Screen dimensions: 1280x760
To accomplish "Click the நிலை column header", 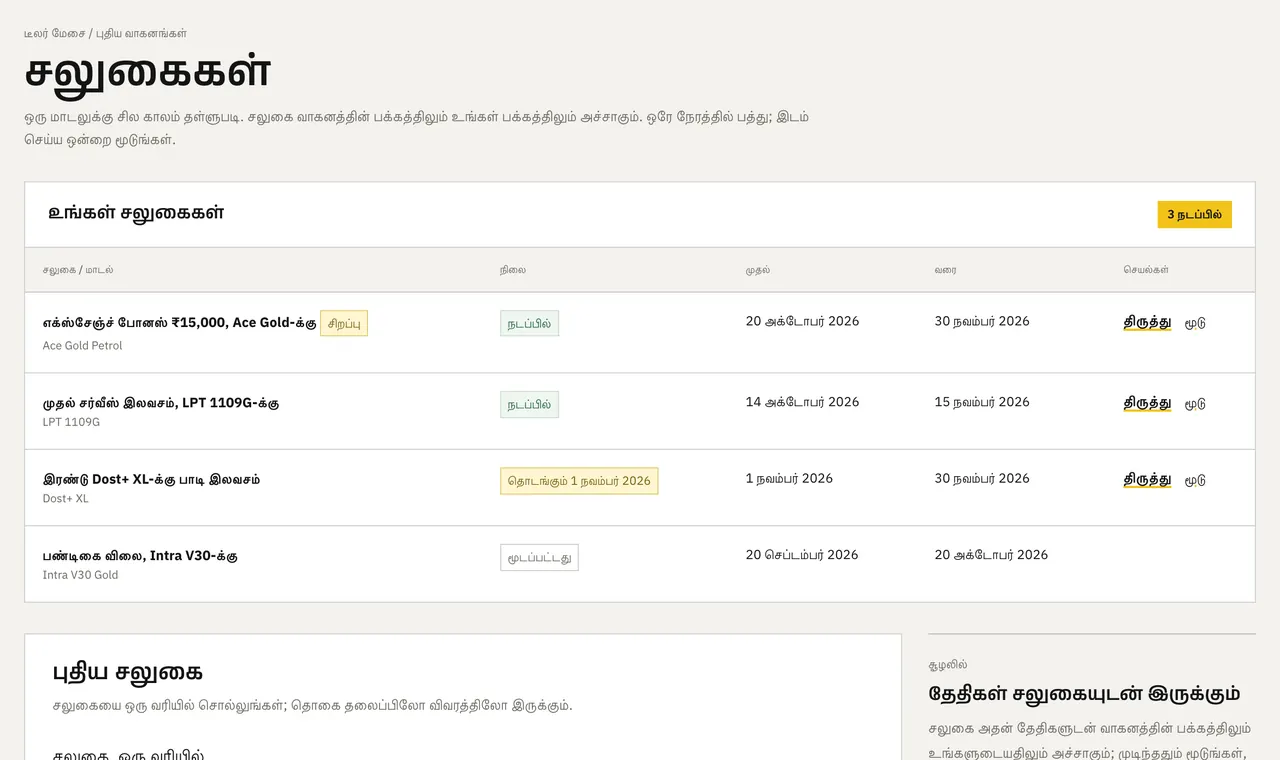I will click(x=513, y=270).
